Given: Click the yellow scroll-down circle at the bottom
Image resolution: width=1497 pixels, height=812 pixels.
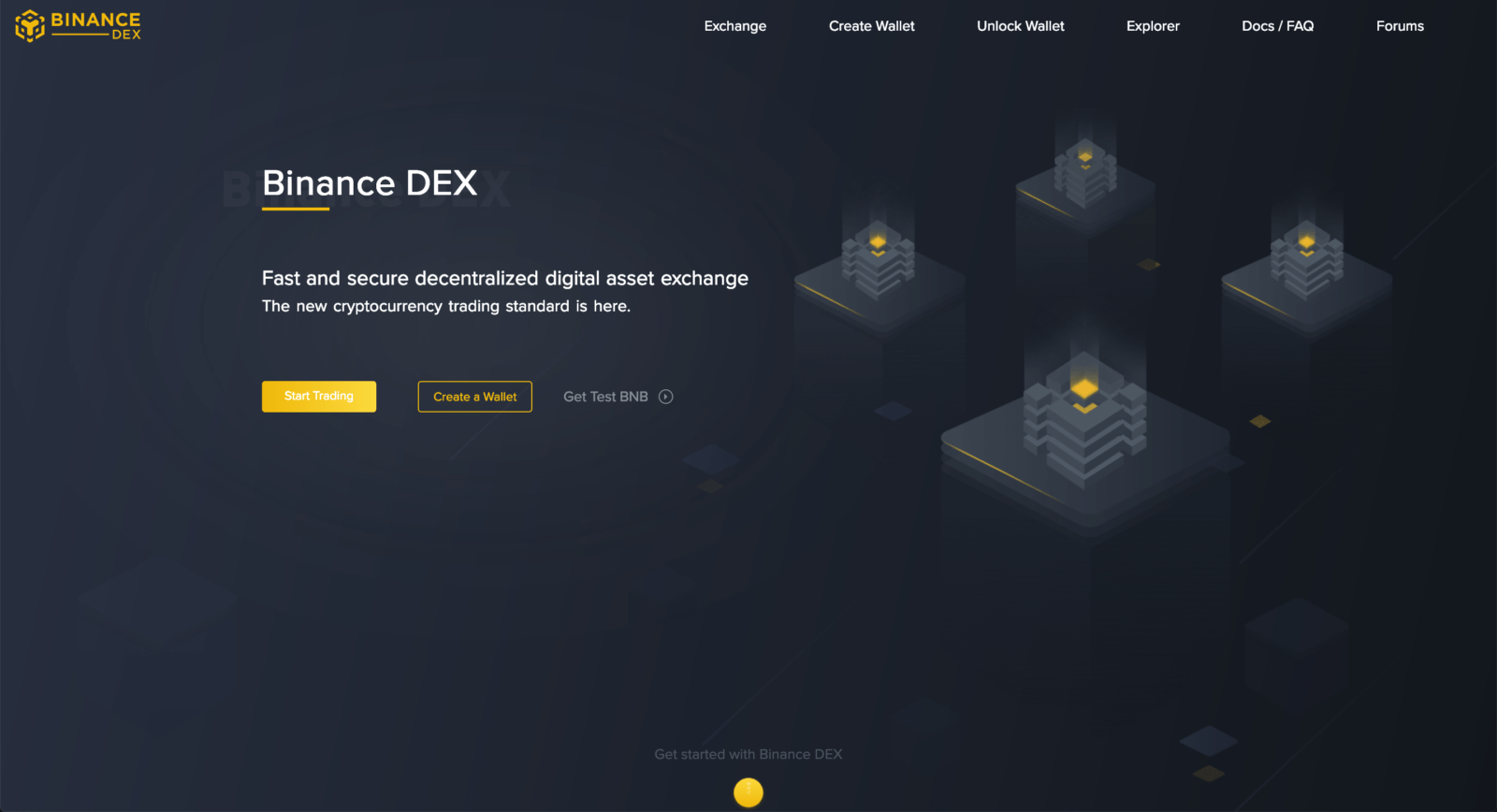Looking at the screenshot, I should click(x=748, y=792).
